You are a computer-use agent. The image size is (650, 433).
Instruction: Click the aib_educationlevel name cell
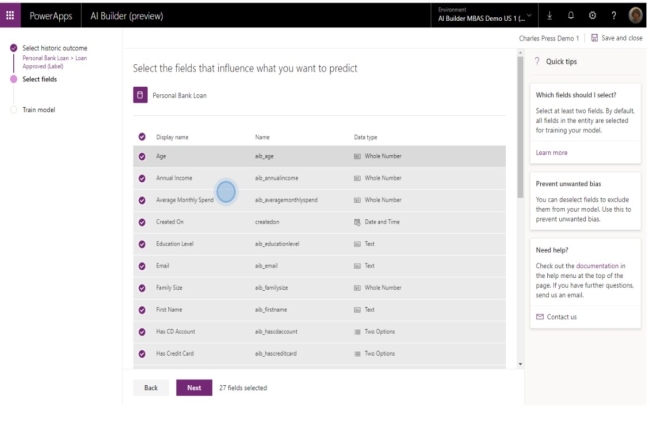[277, 244]
